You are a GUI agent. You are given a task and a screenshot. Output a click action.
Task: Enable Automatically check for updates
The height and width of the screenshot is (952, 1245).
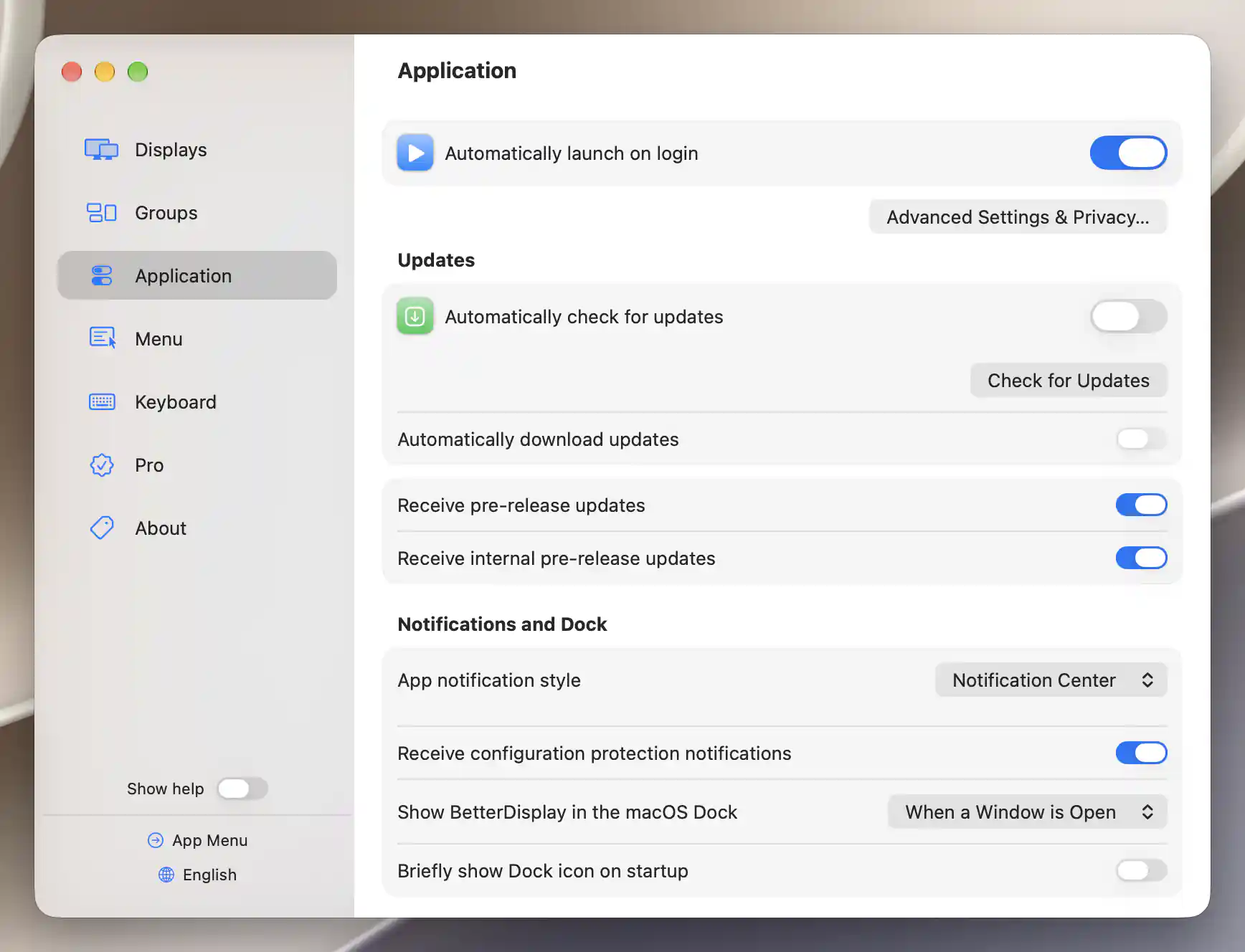click(x=1128, y=316)
